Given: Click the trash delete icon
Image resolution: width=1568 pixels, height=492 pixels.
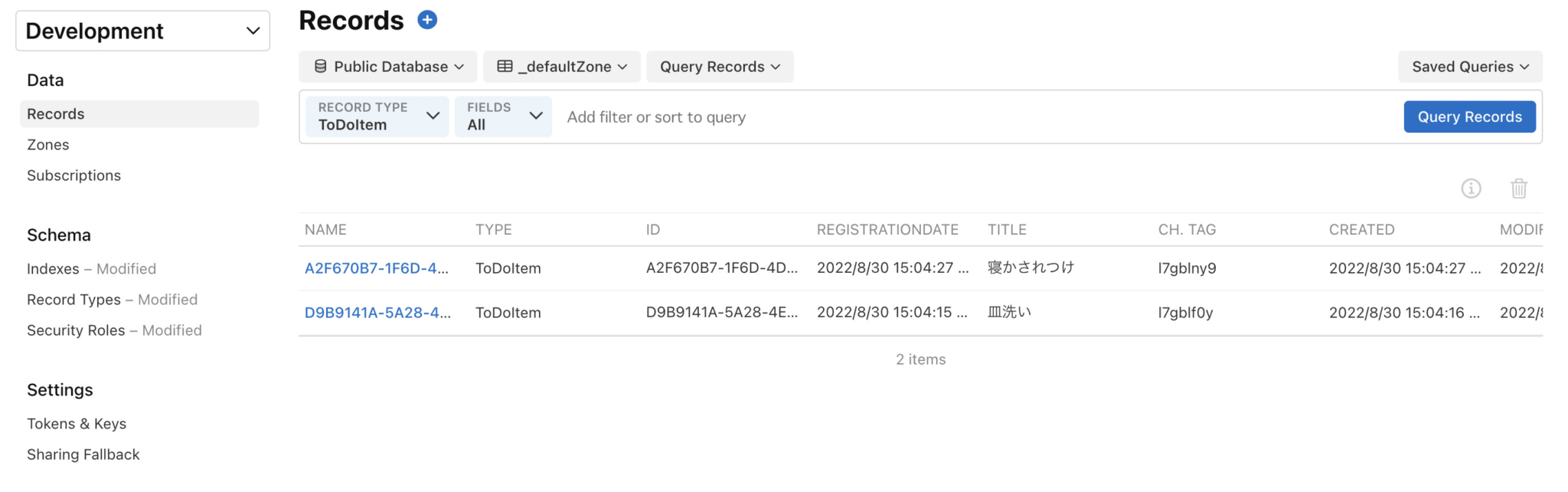Looking at the screenshot, I should (1518, 189).
